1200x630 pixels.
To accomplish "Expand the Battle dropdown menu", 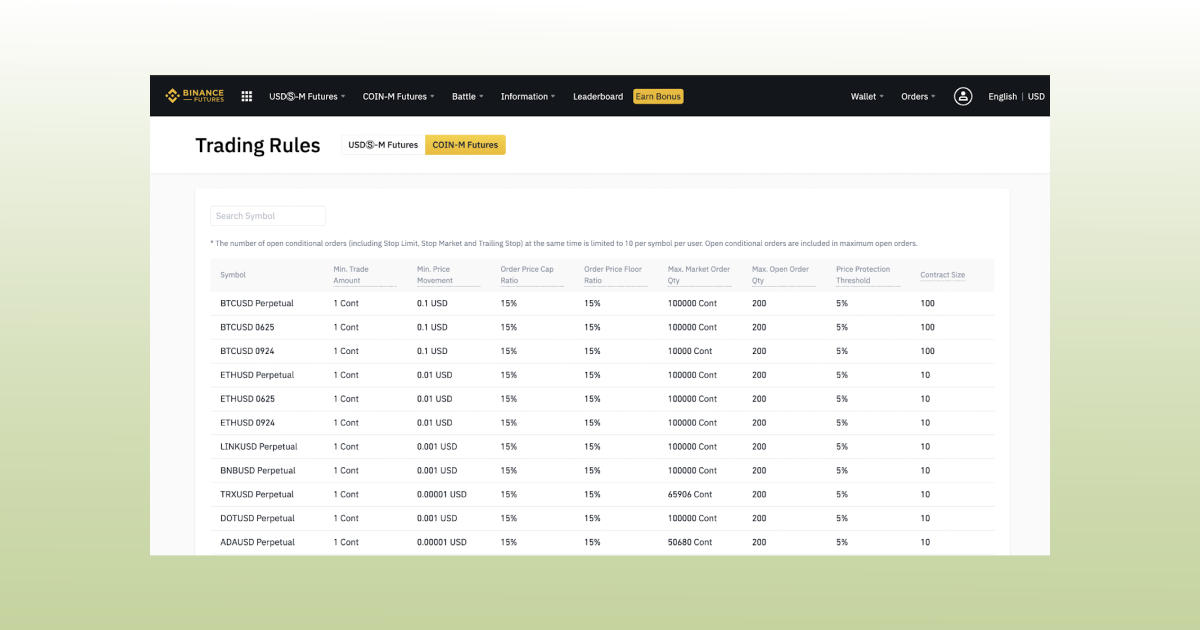I will [x=466, y=96].
